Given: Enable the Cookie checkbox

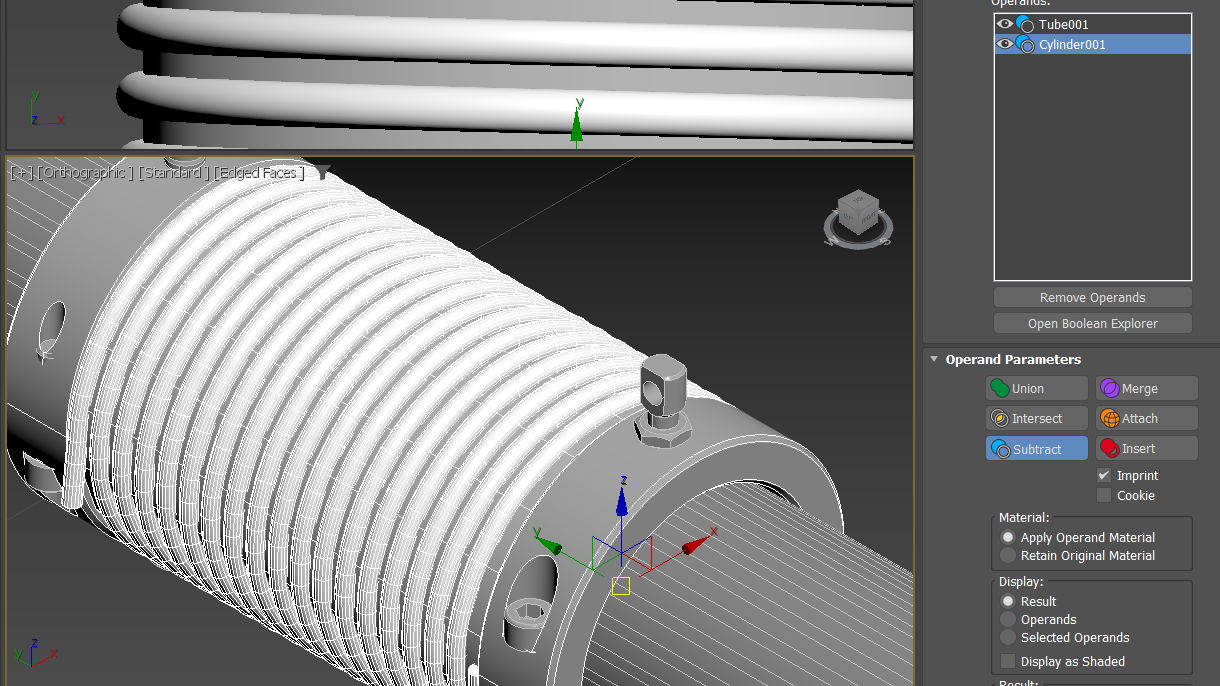Looking at the screenshot, I should 1106,495.
